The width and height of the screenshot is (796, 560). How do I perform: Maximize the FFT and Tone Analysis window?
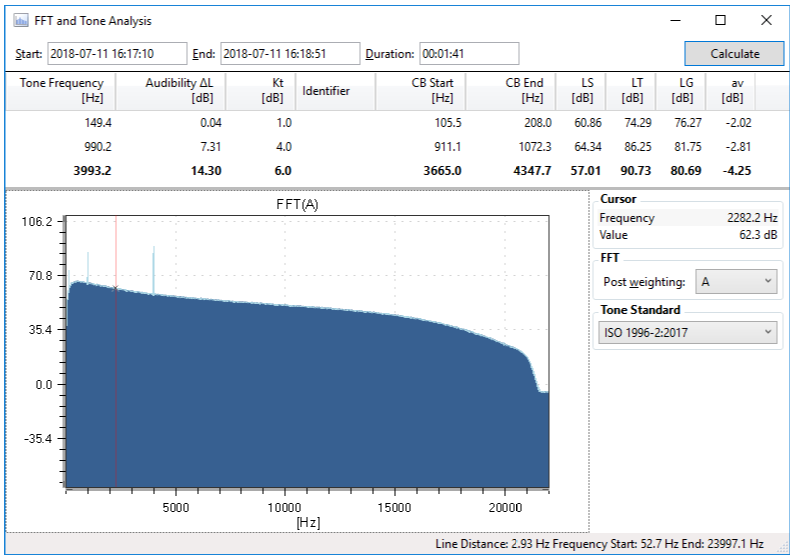pos(720,20)
